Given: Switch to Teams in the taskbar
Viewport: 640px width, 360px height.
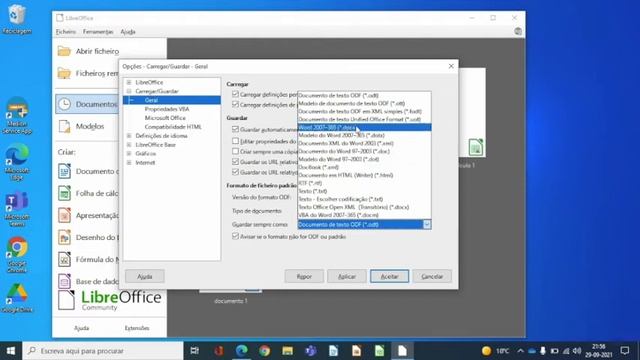Looking at the screenshot, I should 311,351.
